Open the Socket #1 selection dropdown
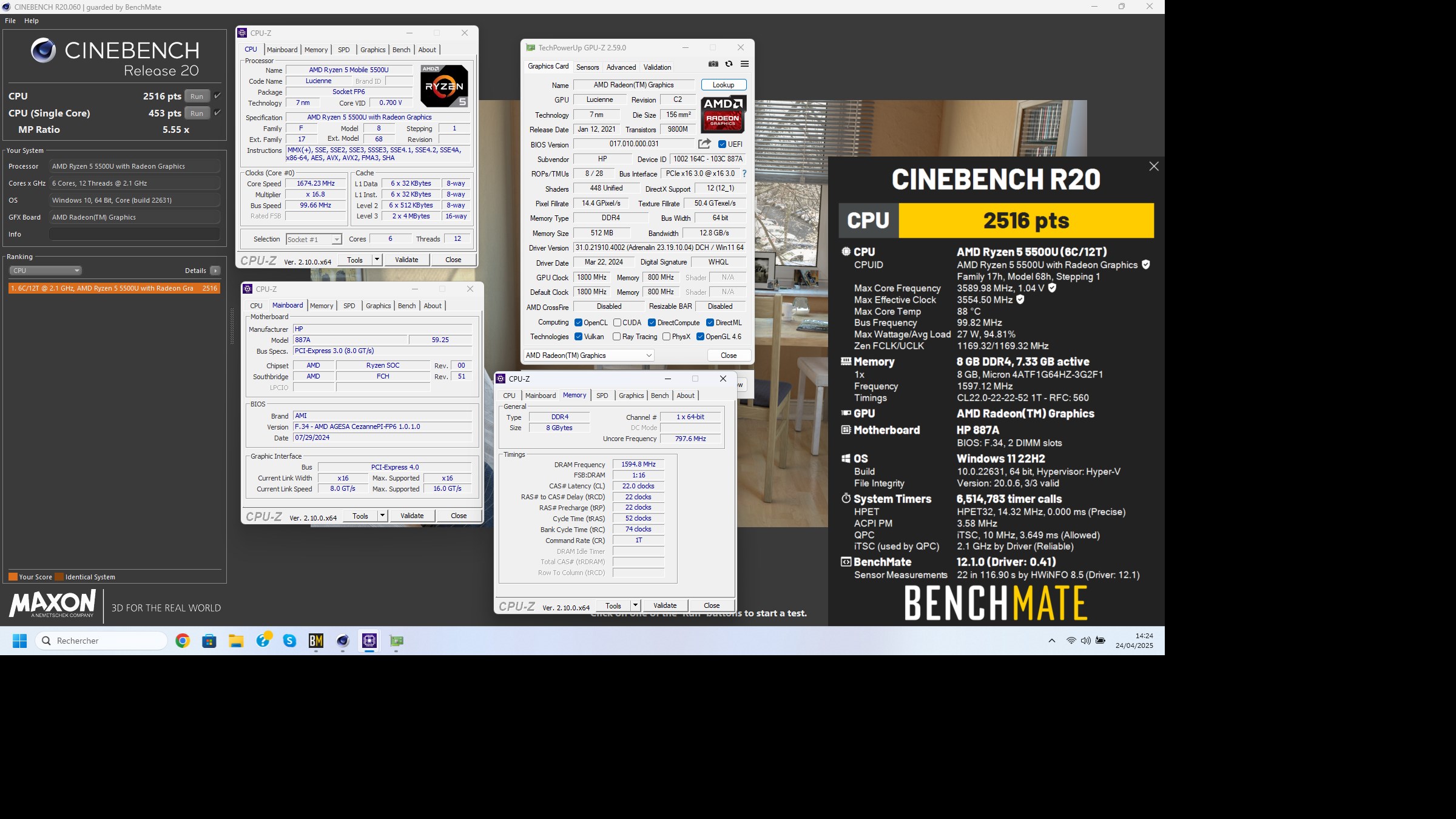 click(314, 240)
